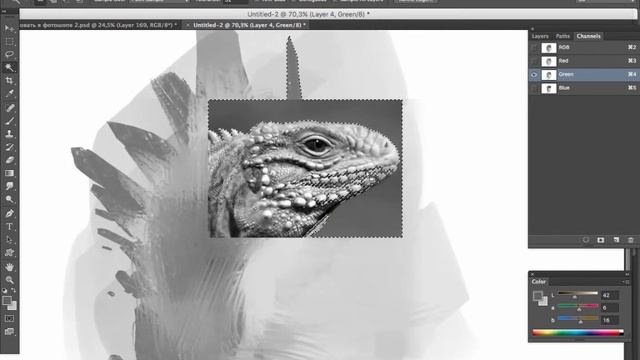640x360 pixels.
Task: Load channel as selection
Action: tap(586, 240)
